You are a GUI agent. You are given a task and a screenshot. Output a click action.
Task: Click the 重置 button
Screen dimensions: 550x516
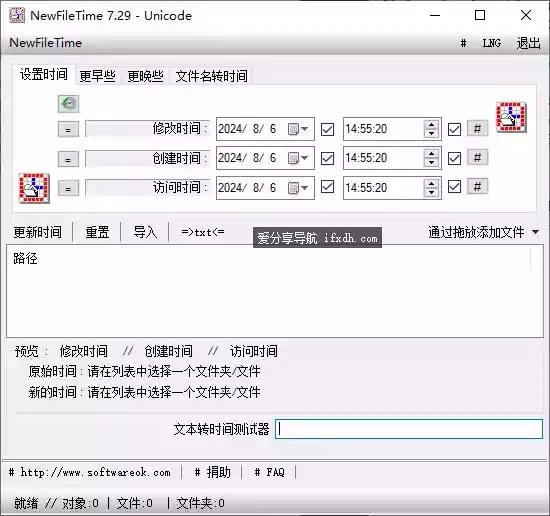pyautogui.click(x=97, y=232)
